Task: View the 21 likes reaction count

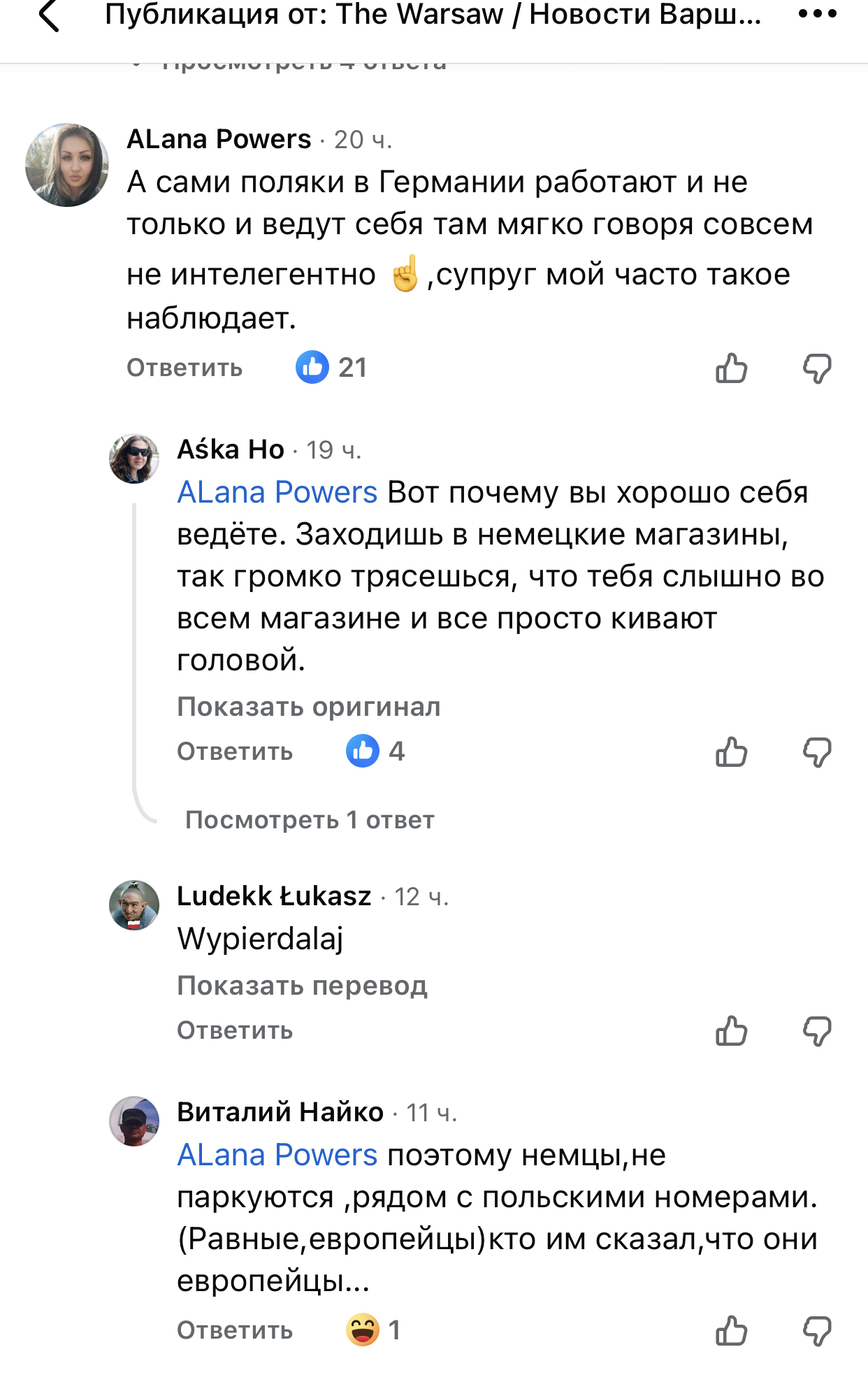Action: [331, 368]
